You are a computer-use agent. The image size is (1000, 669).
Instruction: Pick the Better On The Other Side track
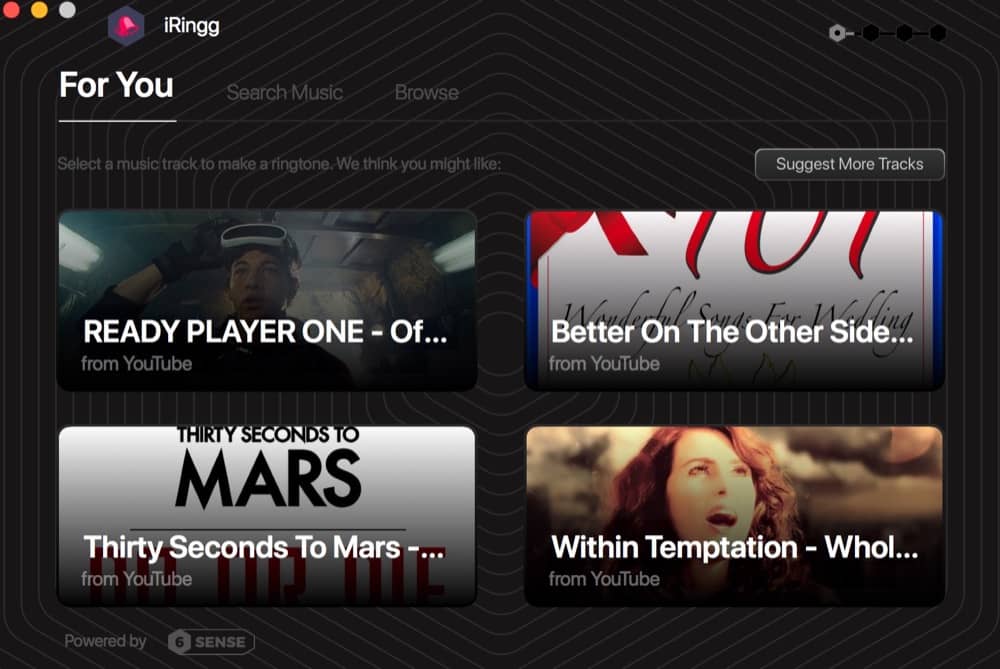tap(734, 300)
